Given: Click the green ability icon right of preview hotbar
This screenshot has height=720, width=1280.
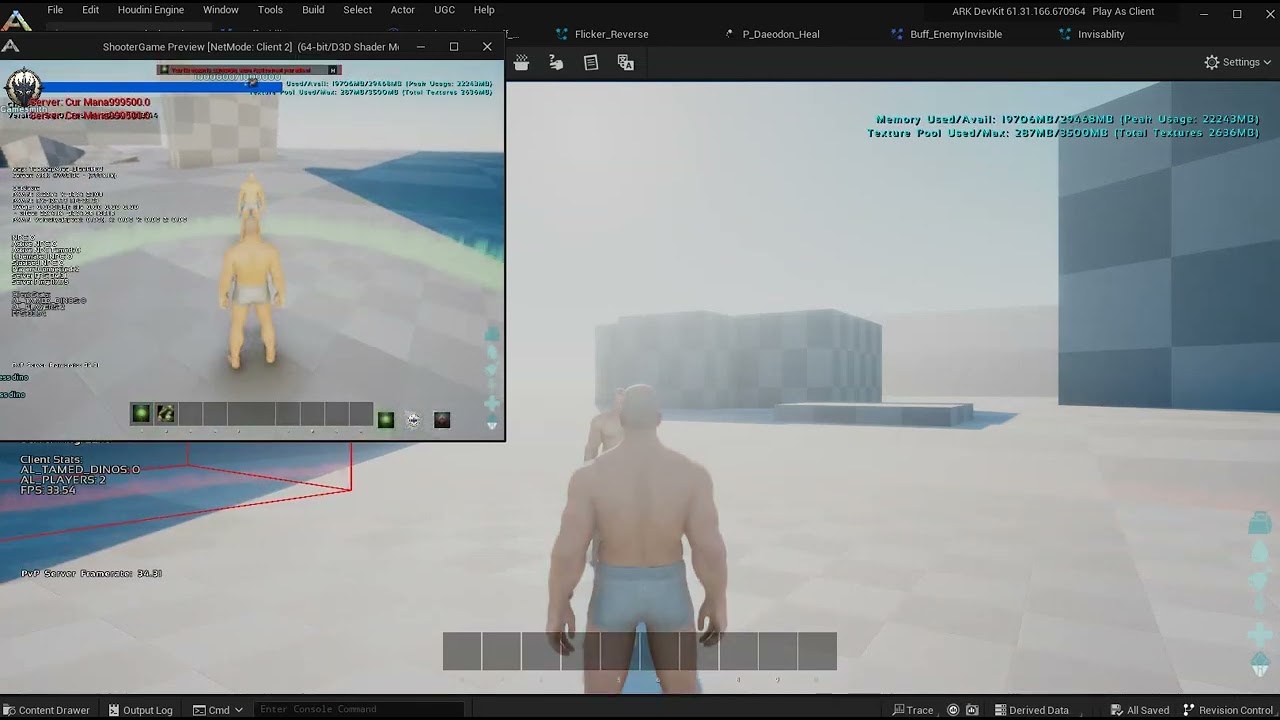Looking at the screenshot, I should point(385,420).
